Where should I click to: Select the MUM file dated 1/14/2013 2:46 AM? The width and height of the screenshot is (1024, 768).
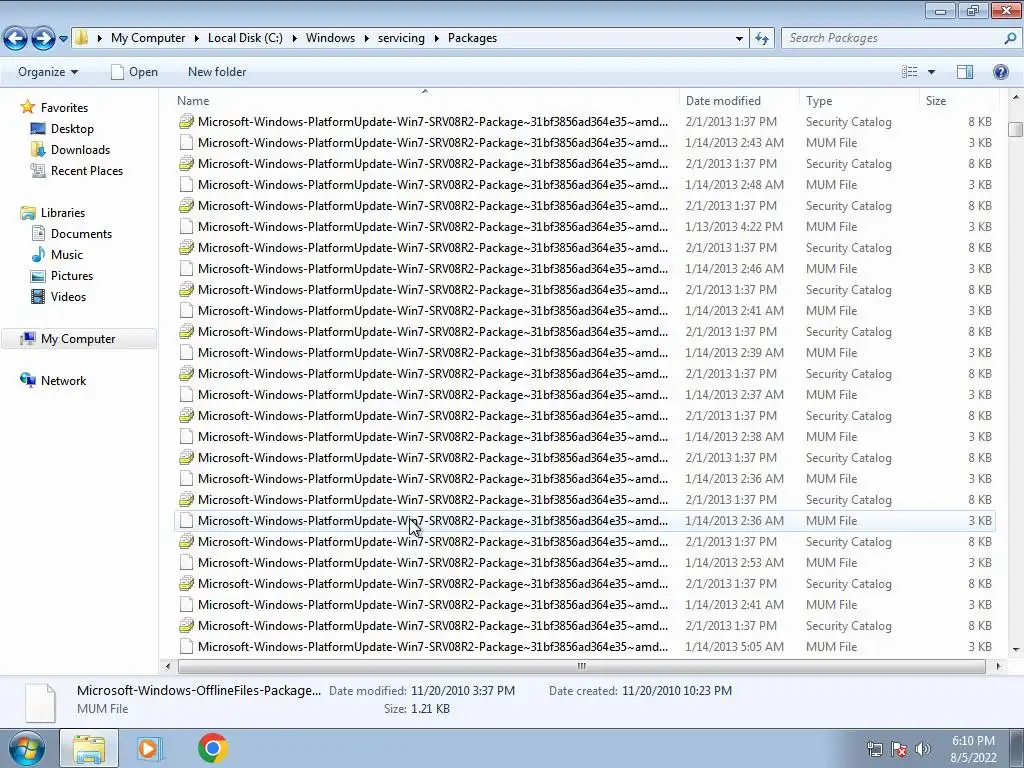tap(584, 268)
